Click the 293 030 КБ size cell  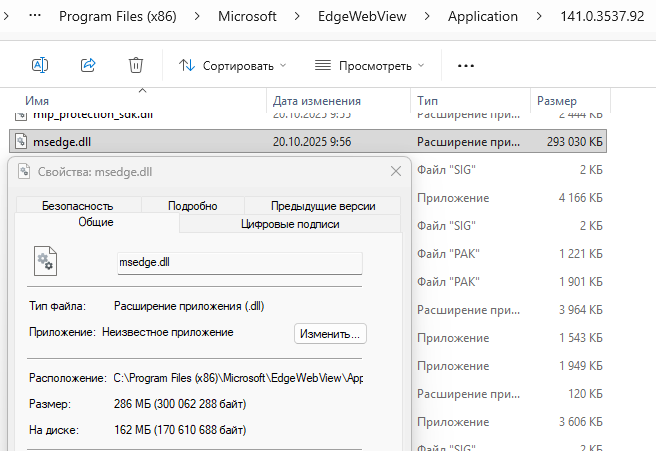pos(574,142)
